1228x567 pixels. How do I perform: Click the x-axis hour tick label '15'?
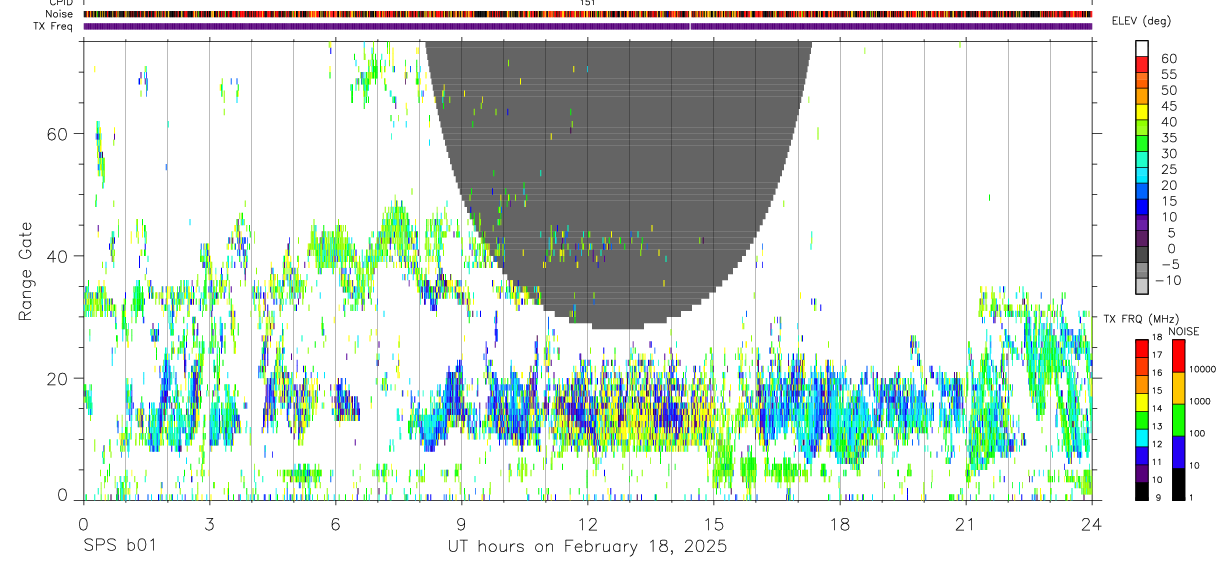pyautogui.click(x=713, y=524)
